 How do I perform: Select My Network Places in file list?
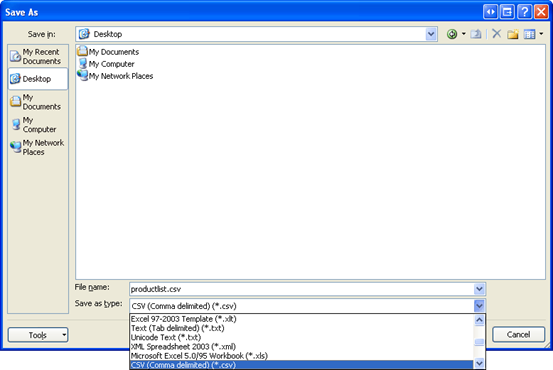[115, 76]
